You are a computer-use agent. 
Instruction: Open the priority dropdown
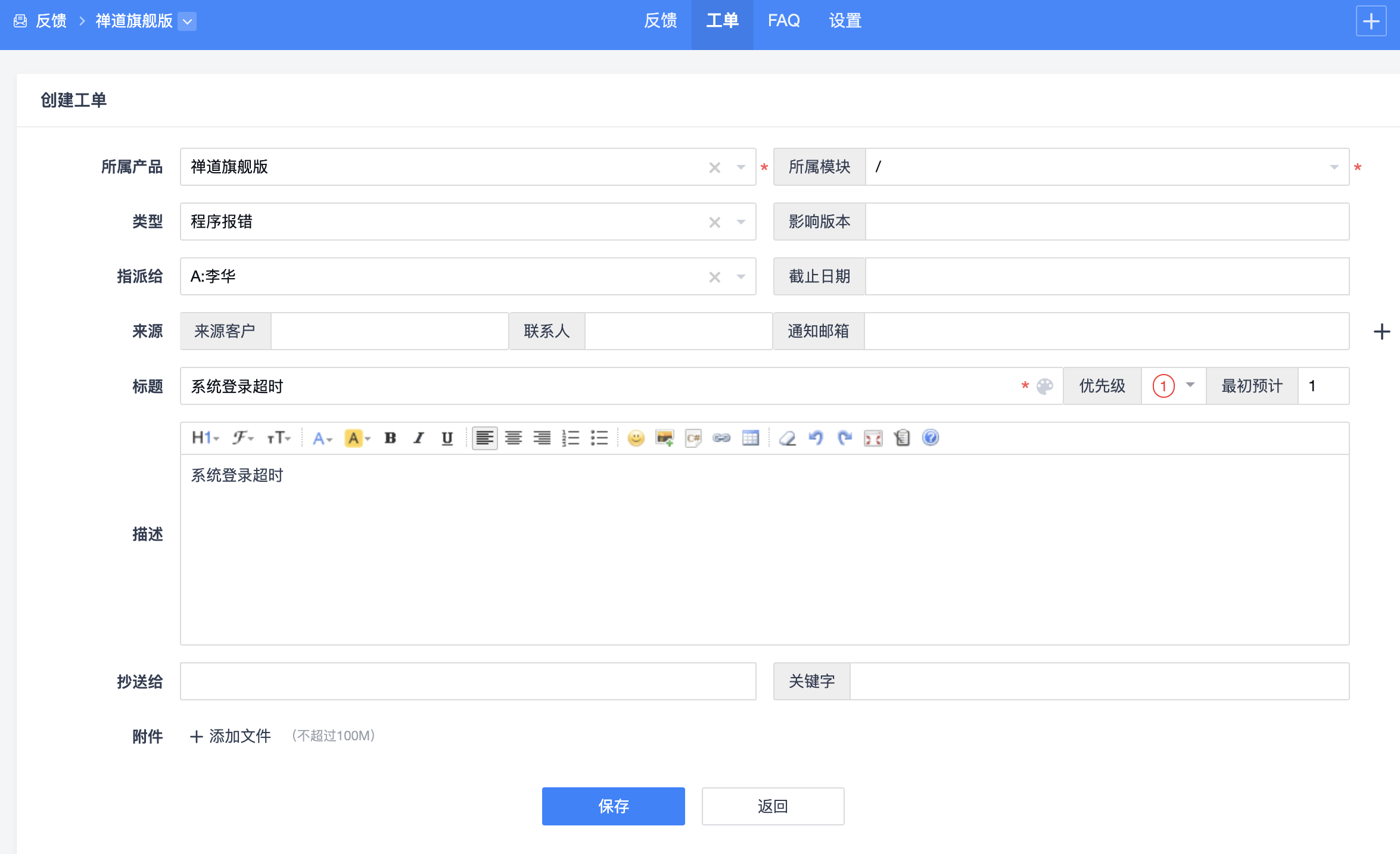point(1174,386)
